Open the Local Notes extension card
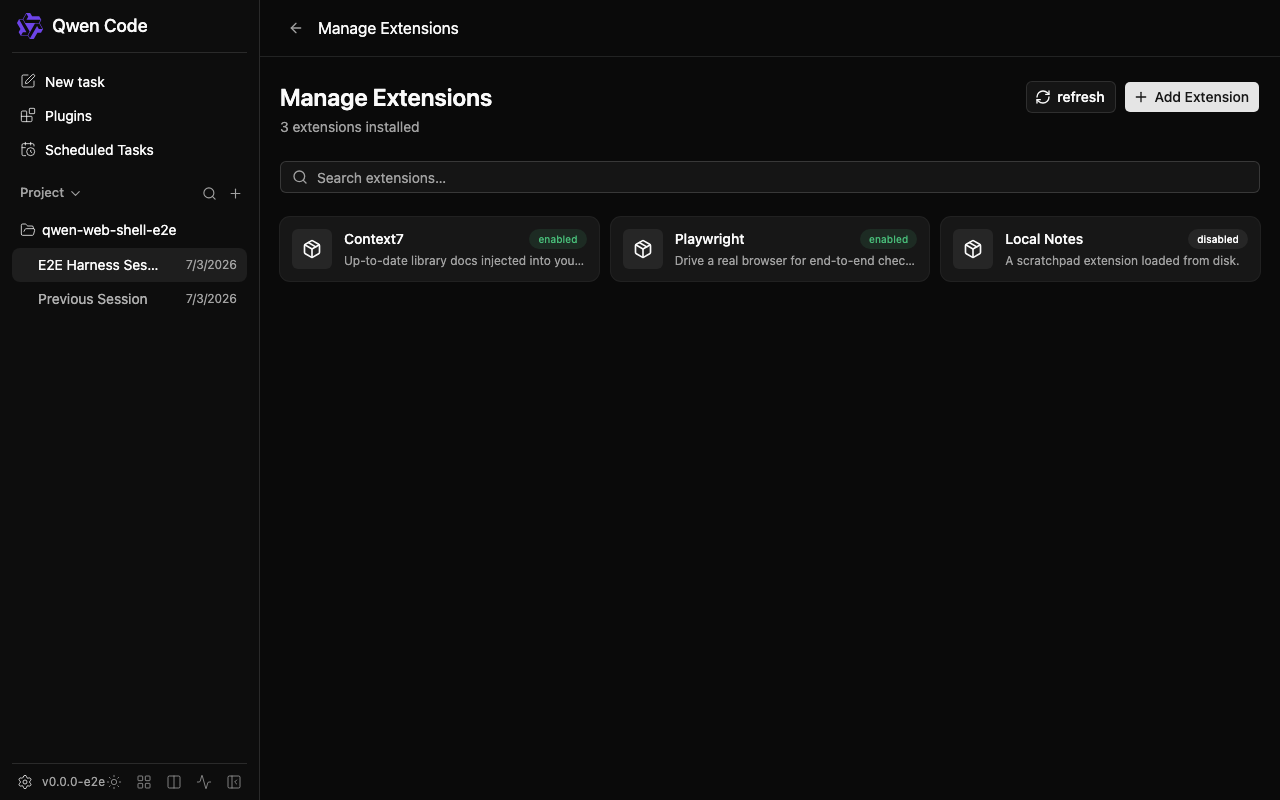 tap(1100, 249)
